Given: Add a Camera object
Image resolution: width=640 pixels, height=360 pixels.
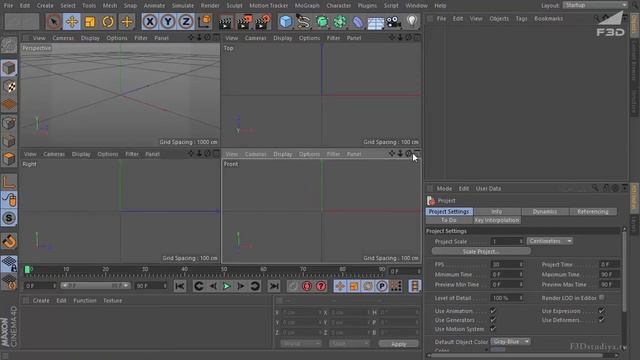Looking at the screenshot, I should pyautogui.click(x=393, y=22).
